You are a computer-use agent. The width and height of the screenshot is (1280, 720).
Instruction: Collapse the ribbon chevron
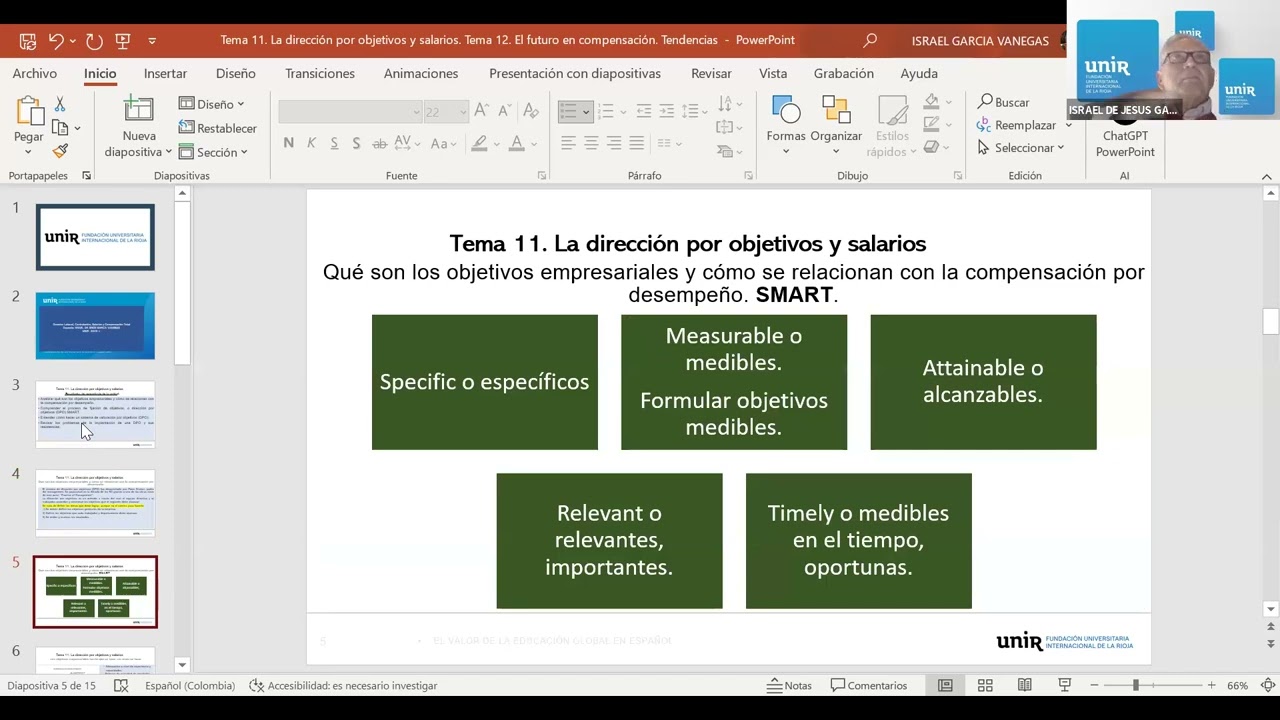[1267, 177]
